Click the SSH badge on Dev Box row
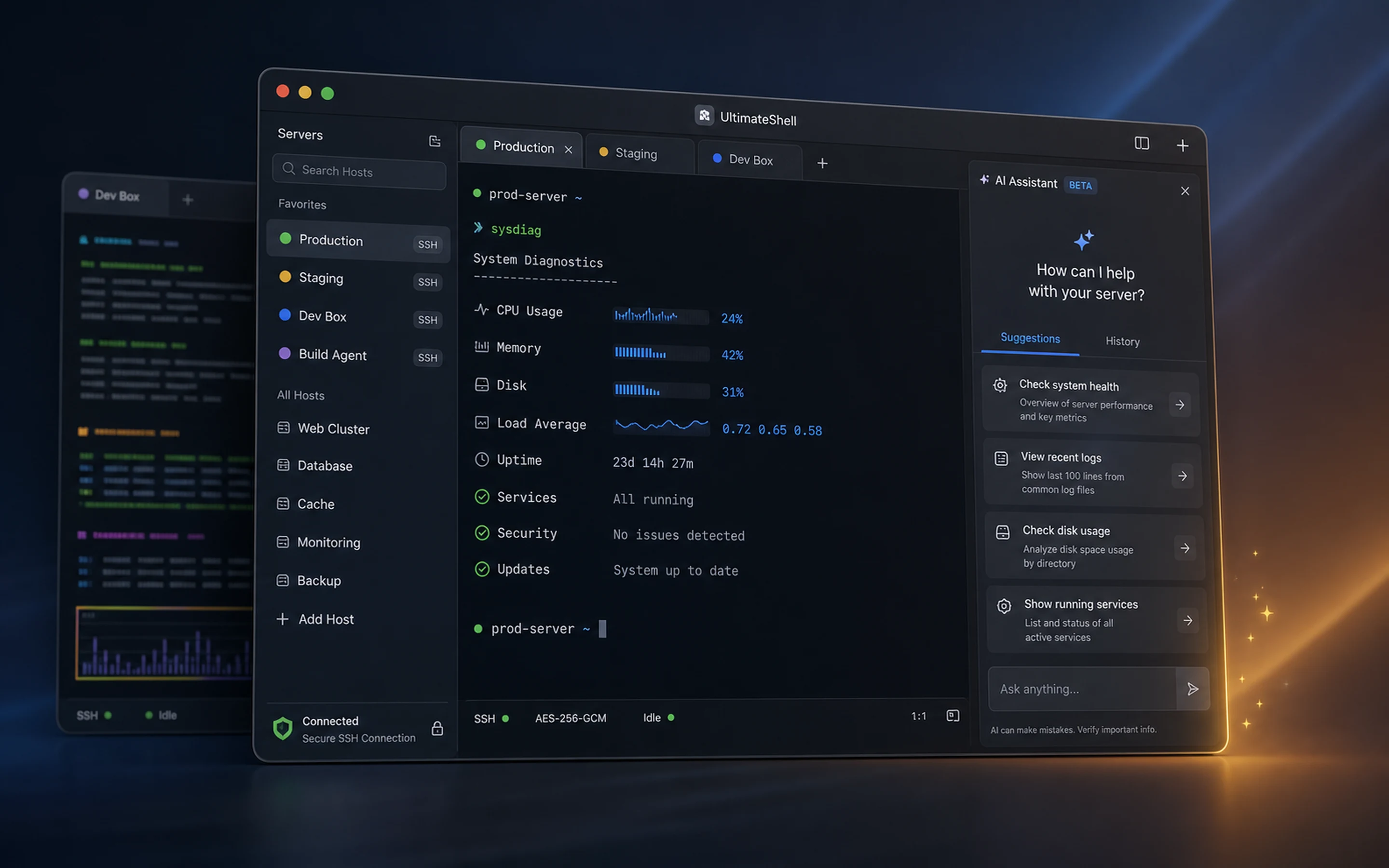Image resolution: width=1389 pixels, height=868 pixels. tap(428, 320)
